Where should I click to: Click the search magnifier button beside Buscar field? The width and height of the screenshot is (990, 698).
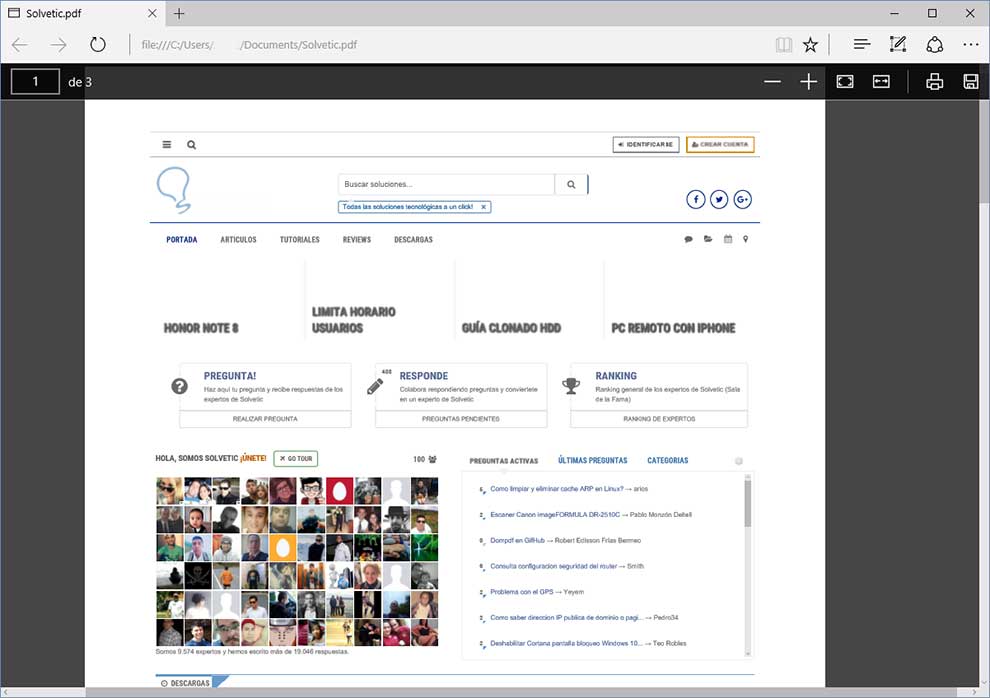point(571,184)
